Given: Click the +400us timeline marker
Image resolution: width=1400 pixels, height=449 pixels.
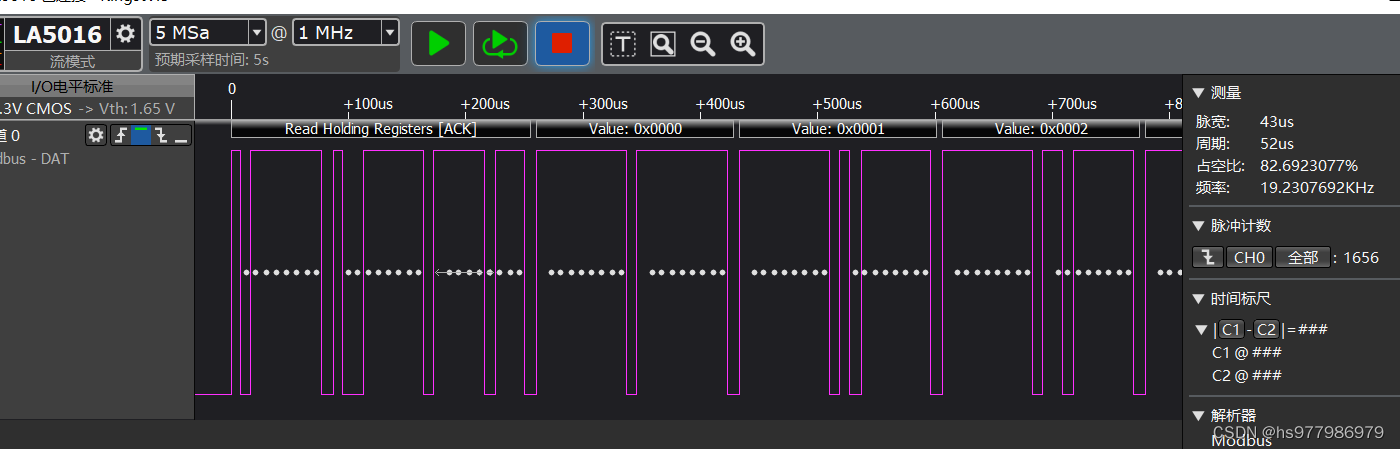Looking at the screenshot, I should [x=720, y=104].
